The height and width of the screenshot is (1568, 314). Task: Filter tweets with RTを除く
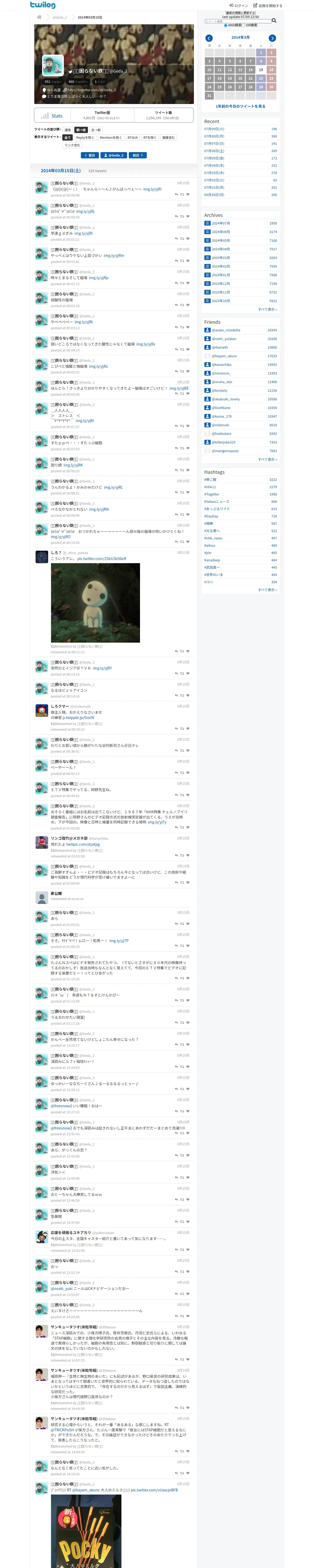pos(150,137)
